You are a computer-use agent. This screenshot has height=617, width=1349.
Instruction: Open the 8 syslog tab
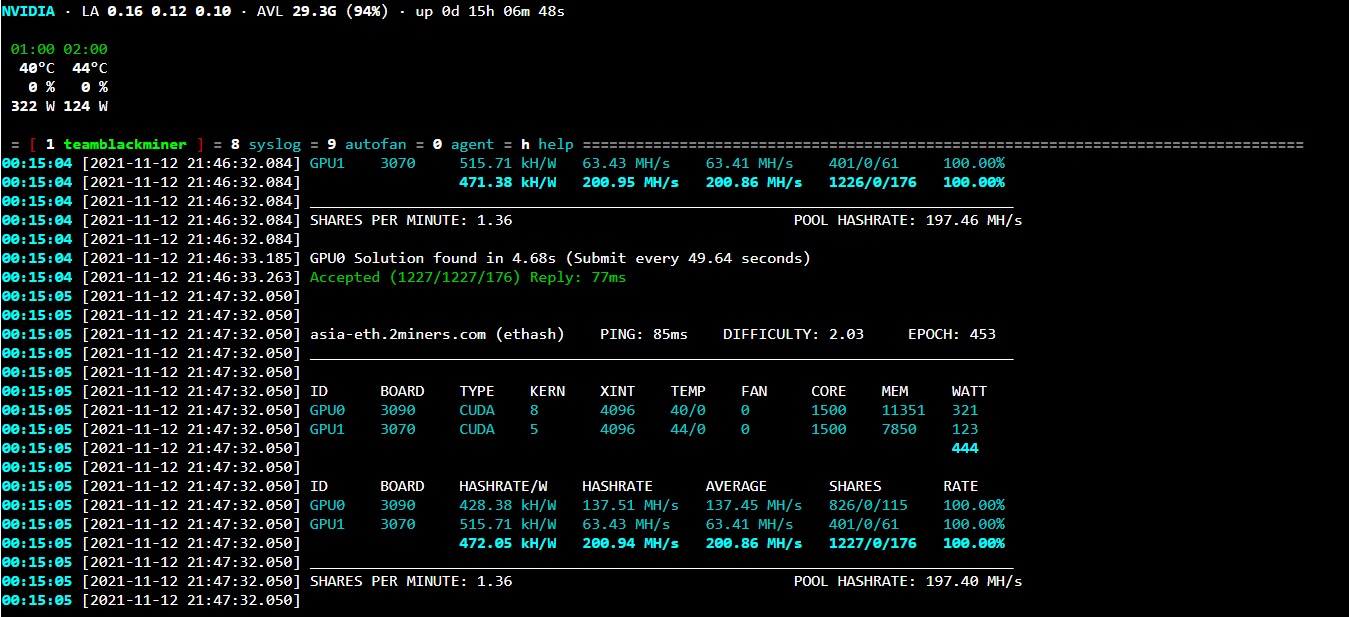tap(265, 144)
